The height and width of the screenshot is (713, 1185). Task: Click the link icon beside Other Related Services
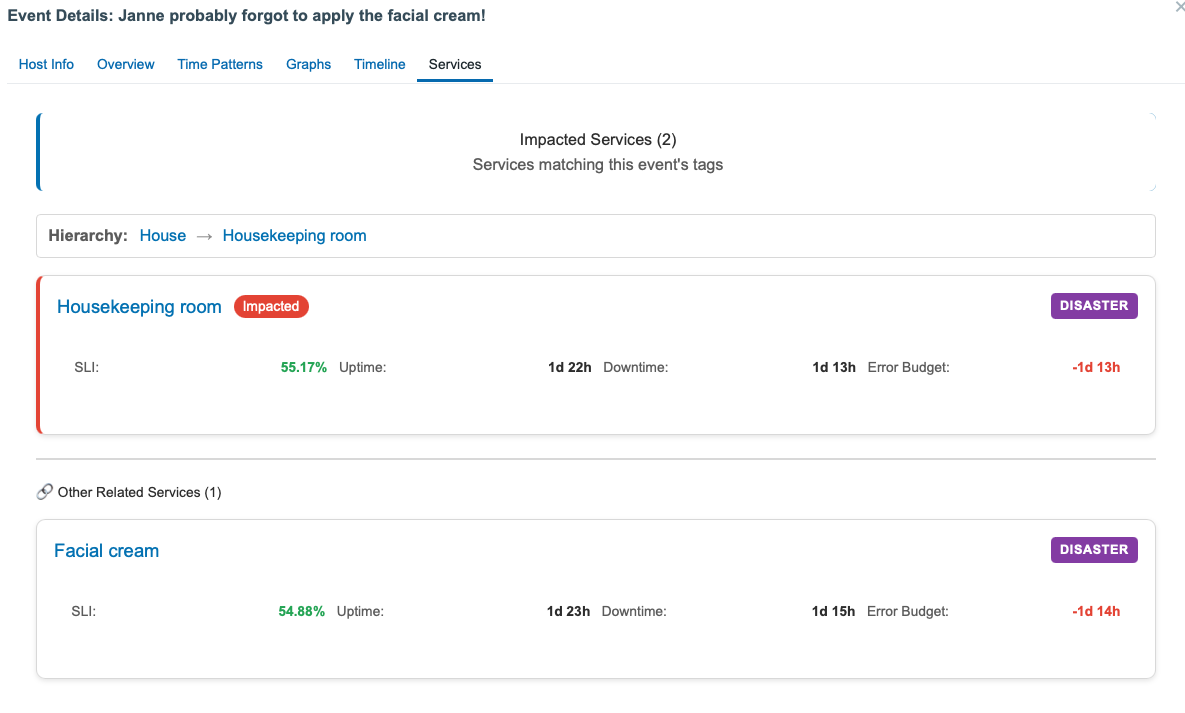[x=44, y=492]
